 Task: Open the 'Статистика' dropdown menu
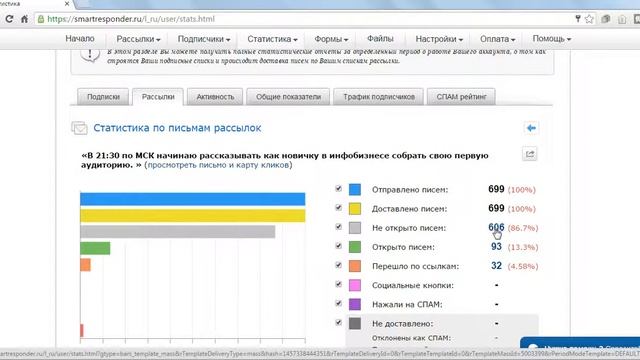pyautogui.click(x=272, y=39)
